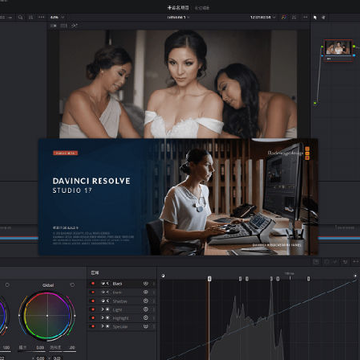Image resolution: width=360 pixels, height=360 pixels.
Task: Click the circular icon at right of Specular row
Action: [x=146, y=327]
